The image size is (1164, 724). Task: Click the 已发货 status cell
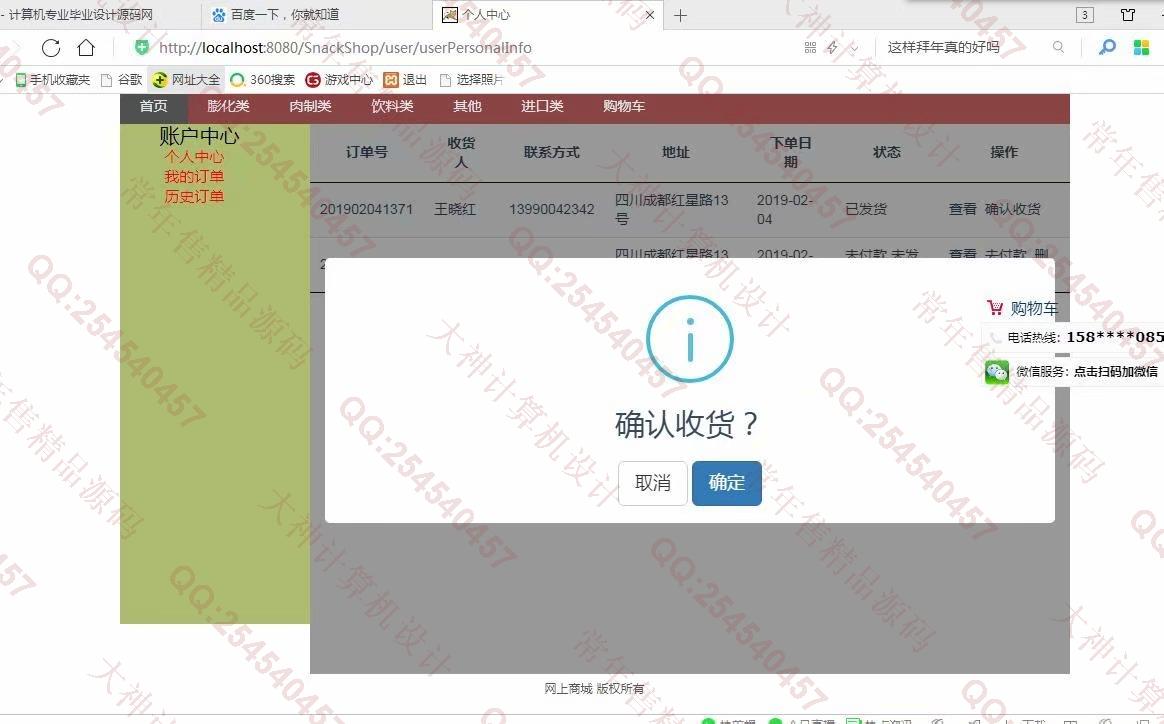click(866, 209)
